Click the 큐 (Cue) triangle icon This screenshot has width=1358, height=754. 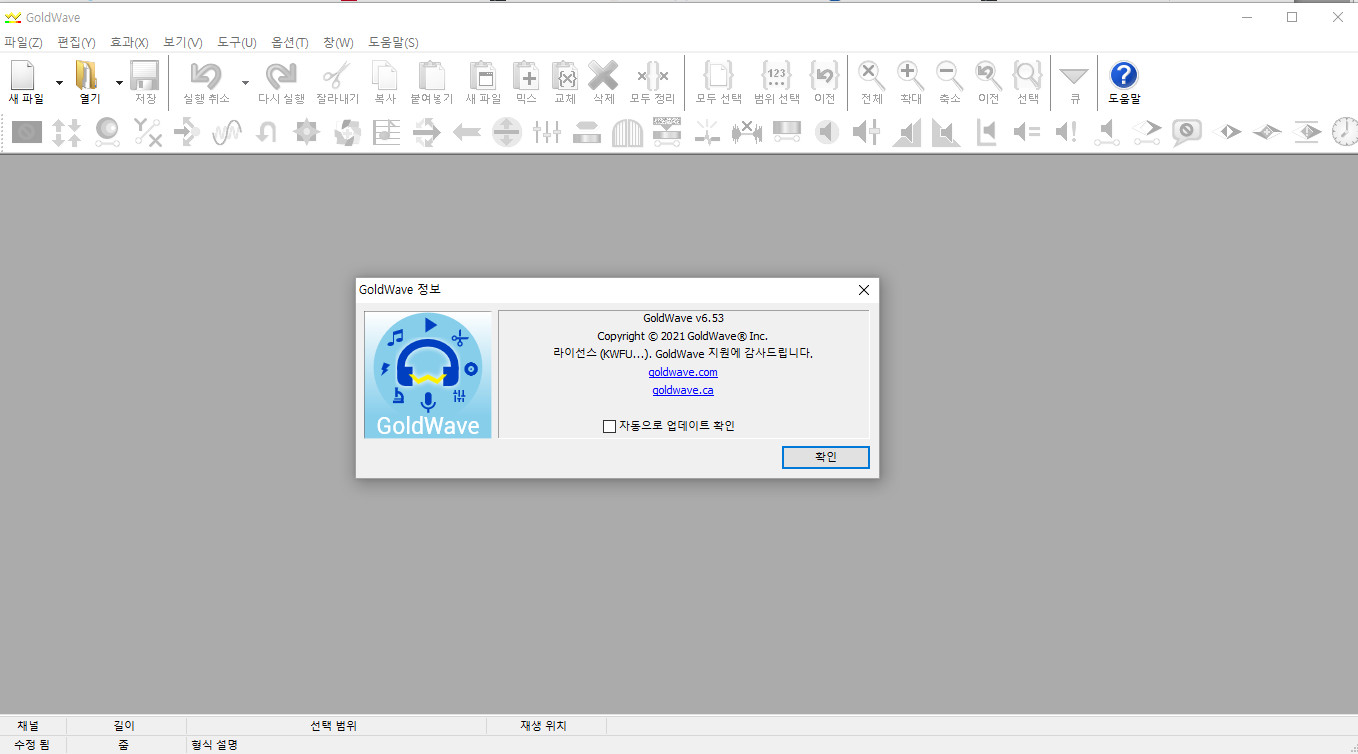(x=1074, y=76)
